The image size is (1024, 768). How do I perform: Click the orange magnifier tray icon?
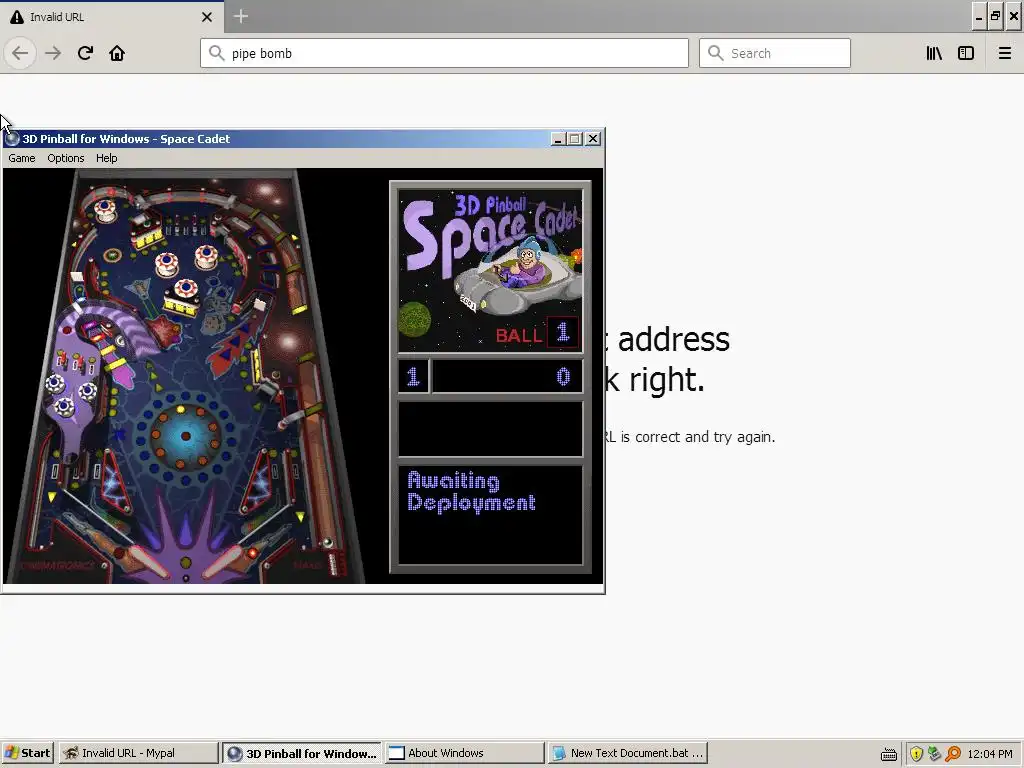[953, 754]
